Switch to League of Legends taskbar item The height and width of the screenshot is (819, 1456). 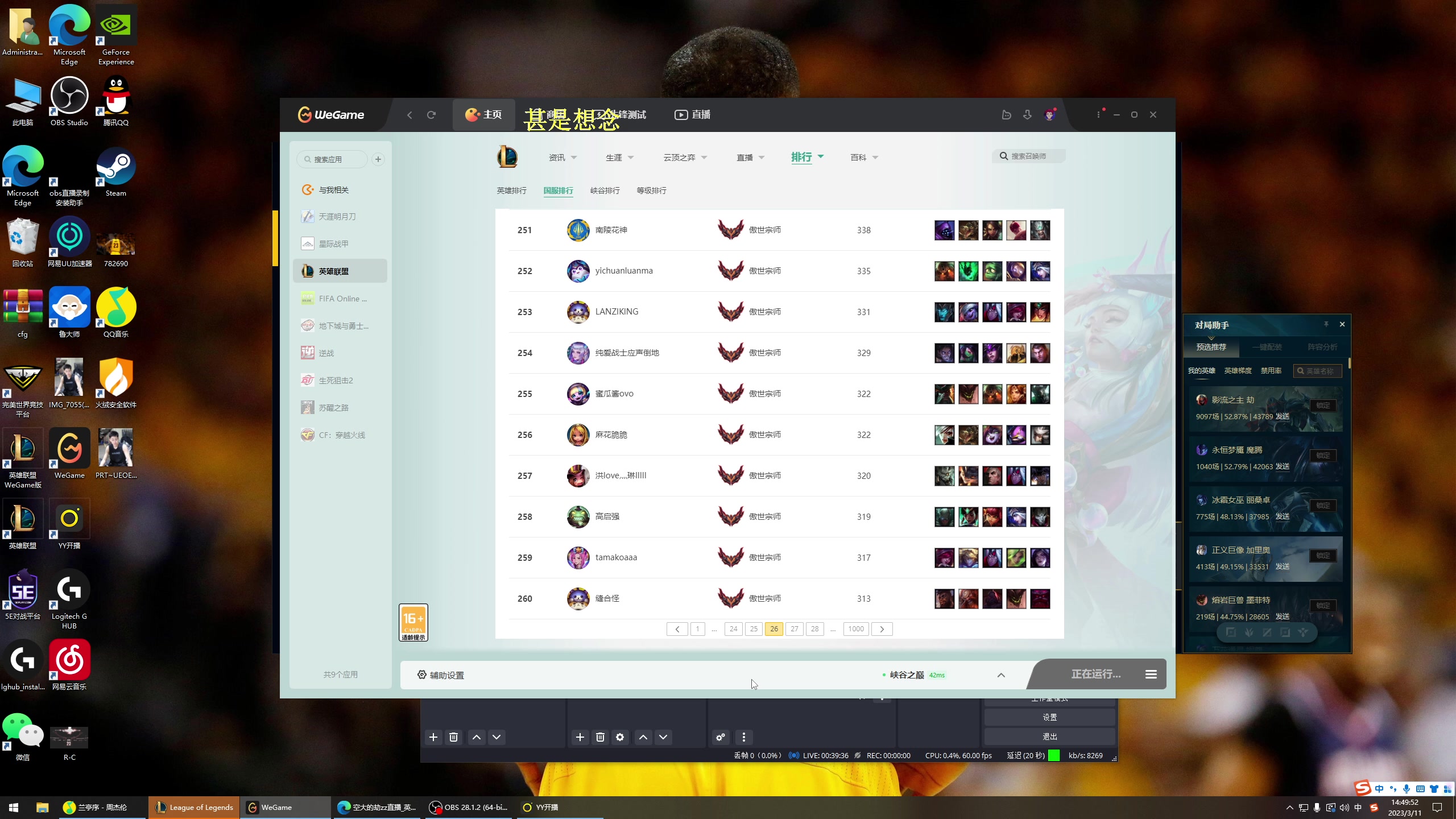pyautogui.click(x=194, y=807)
